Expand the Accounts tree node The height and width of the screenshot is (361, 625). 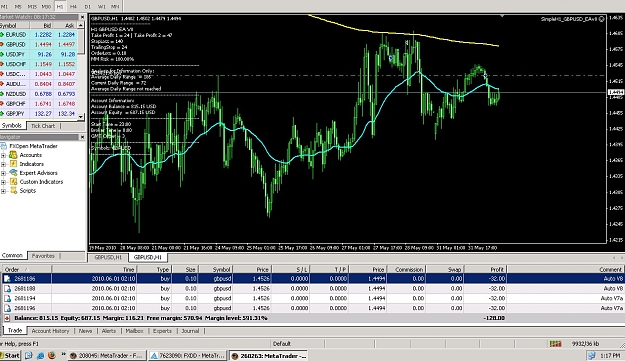coord(4,155)
